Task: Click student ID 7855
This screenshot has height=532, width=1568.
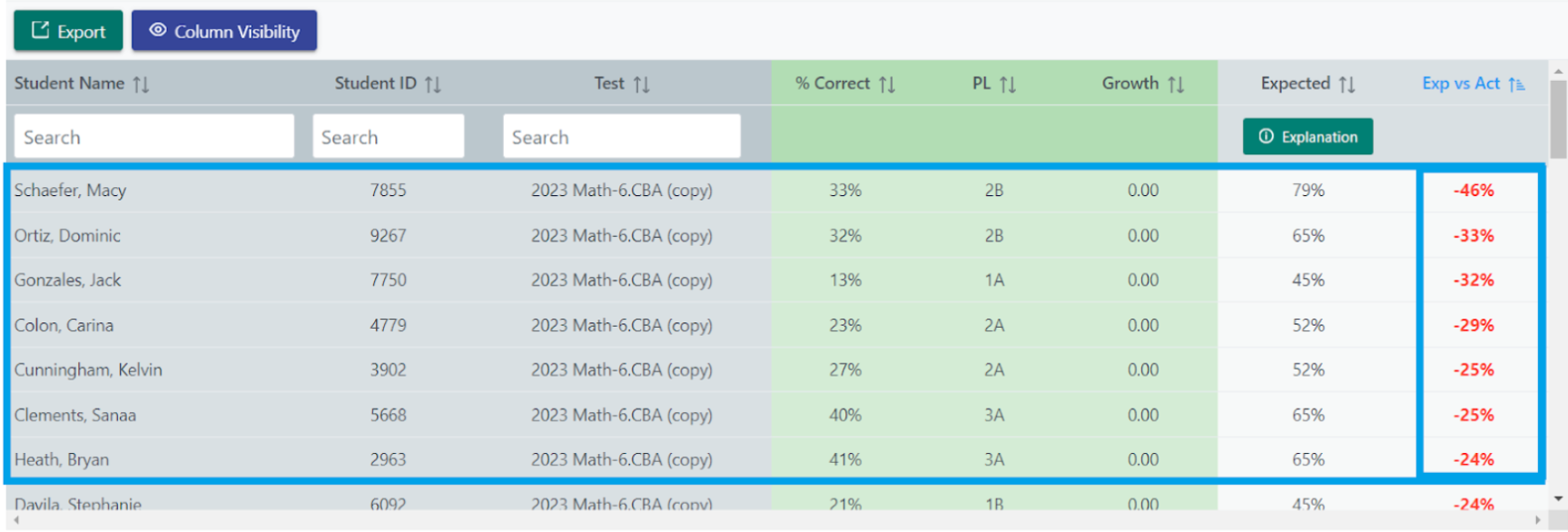Action: pyautogui.click(x=388, y=191)
